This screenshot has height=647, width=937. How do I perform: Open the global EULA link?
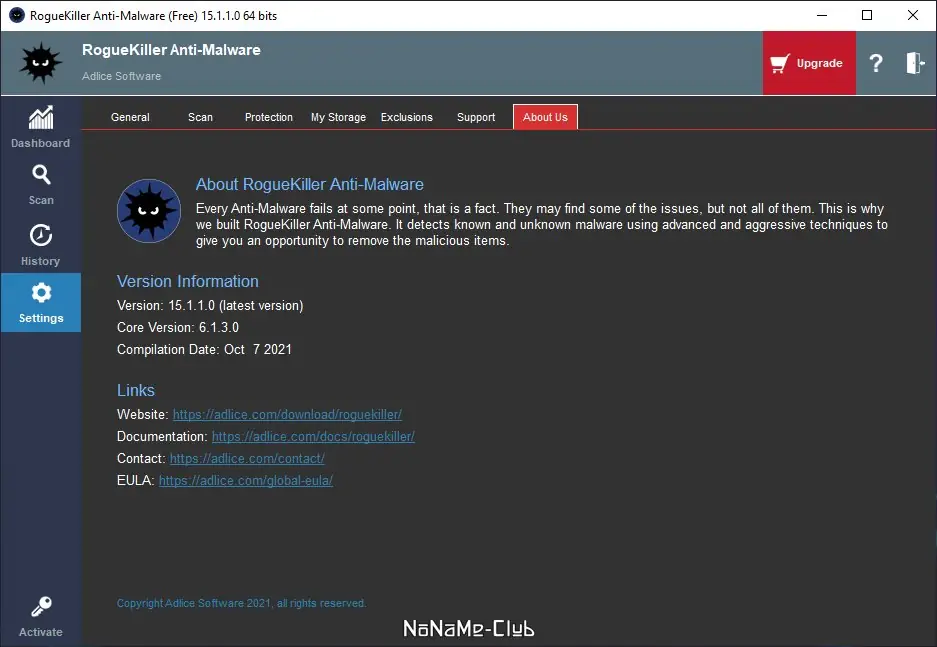click(246, 481)
